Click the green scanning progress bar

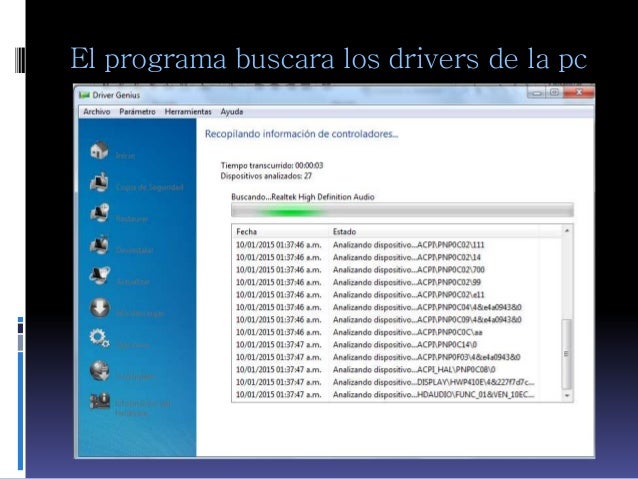402,210
